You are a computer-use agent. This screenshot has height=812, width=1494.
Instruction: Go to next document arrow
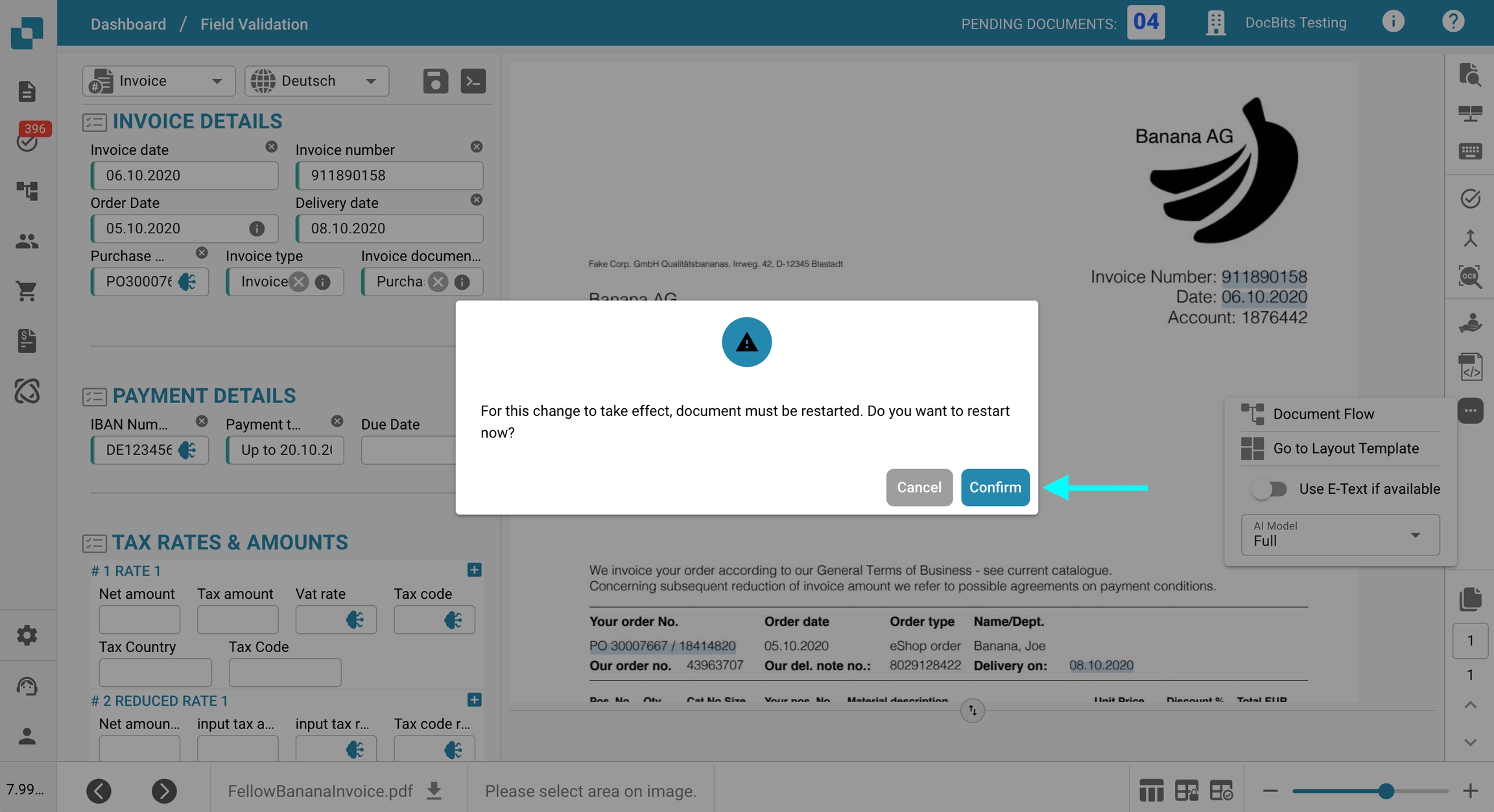164,791
